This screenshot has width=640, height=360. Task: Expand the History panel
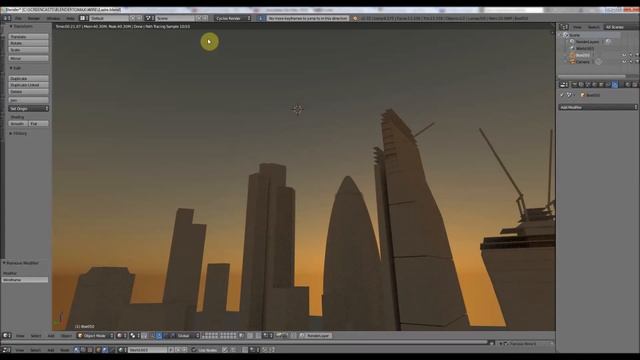click(x=18, y=133)
